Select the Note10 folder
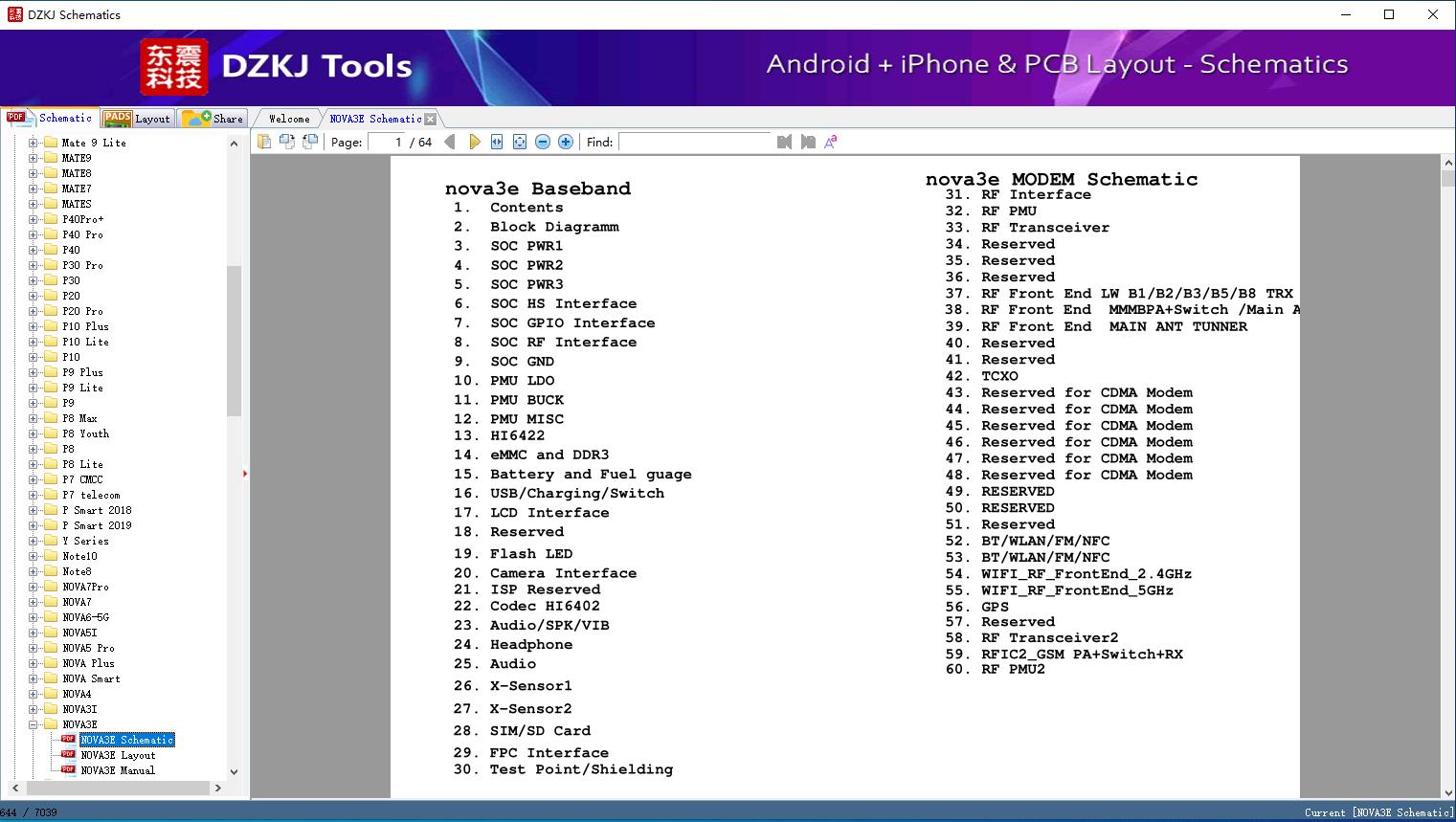1456x822 pixels. [79, 556]
